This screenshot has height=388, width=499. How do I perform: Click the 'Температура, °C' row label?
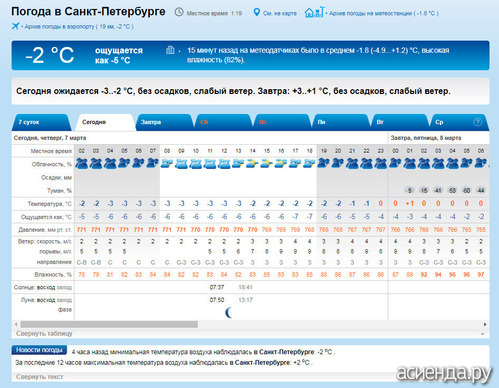50,204
